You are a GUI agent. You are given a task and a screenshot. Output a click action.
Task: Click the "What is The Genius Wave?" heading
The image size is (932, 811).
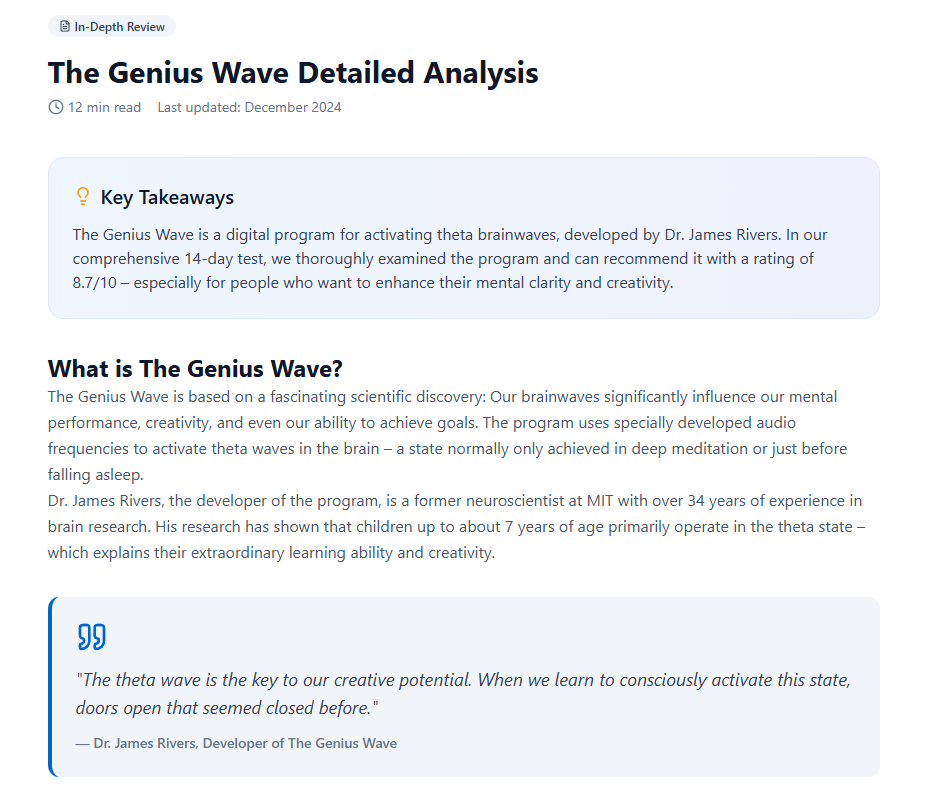(195, 368)
